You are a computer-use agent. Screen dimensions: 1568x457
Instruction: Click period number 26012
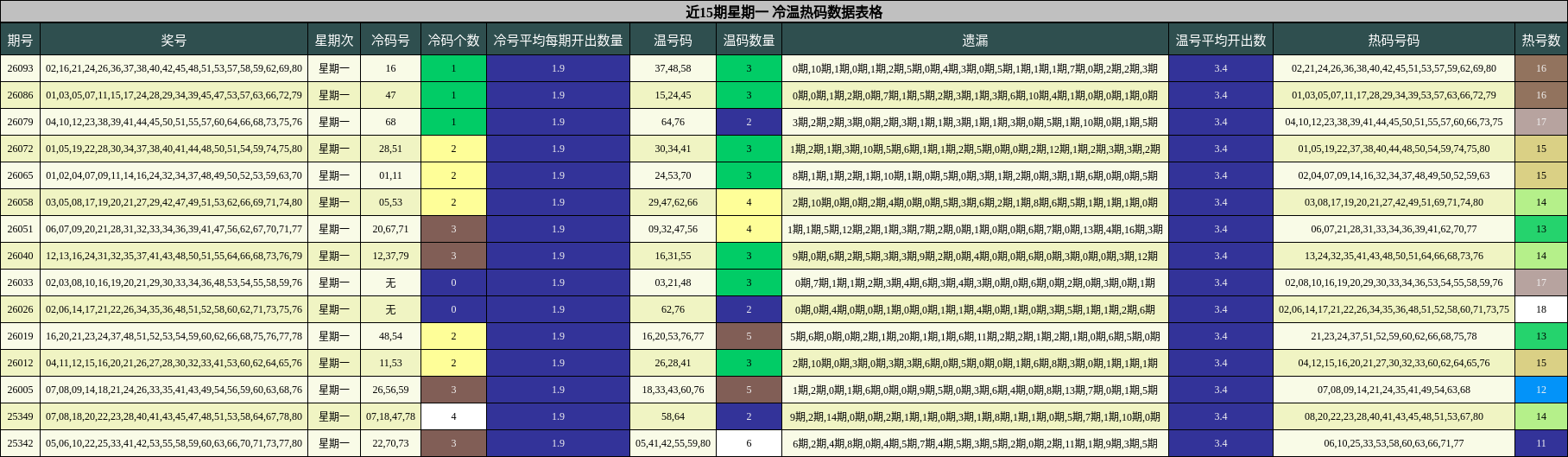click(20, 363)
